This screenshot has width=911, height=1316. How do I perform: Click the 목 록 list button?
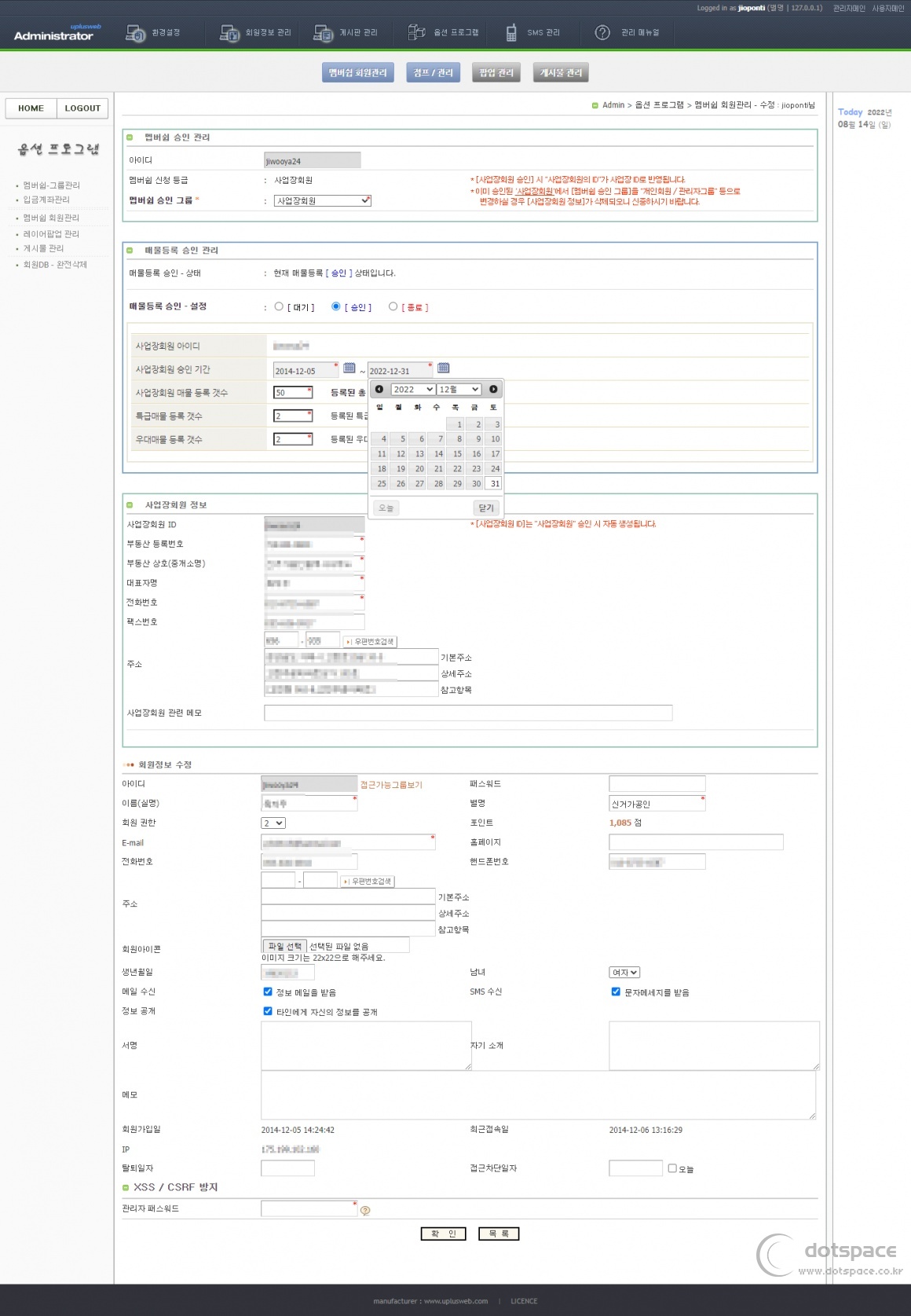(x=499, y=1234)
